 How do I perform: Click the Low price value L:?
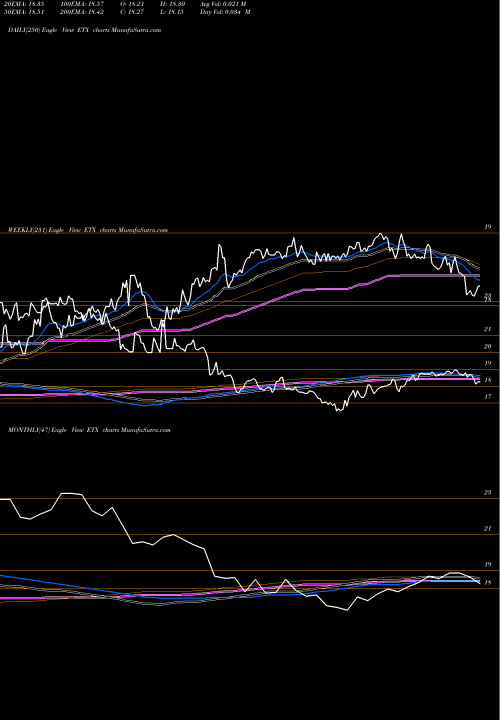pyautogui.click(x=173, y=12)
